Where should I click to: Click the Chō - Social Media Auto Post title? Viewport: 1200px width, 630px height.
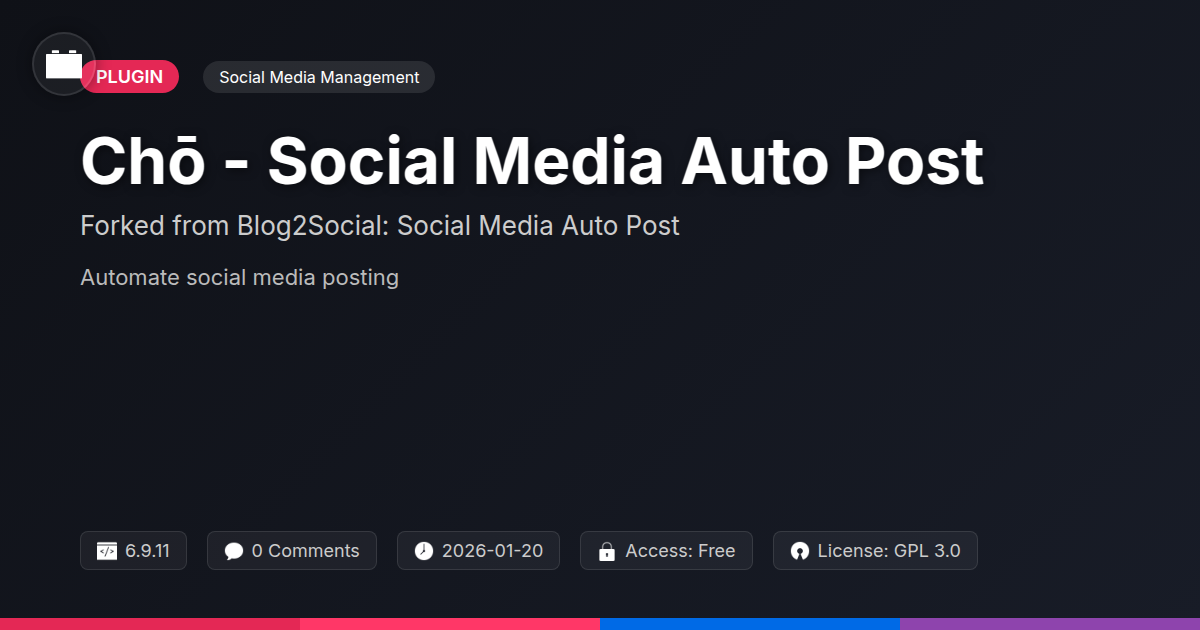[x=532, y=161]
